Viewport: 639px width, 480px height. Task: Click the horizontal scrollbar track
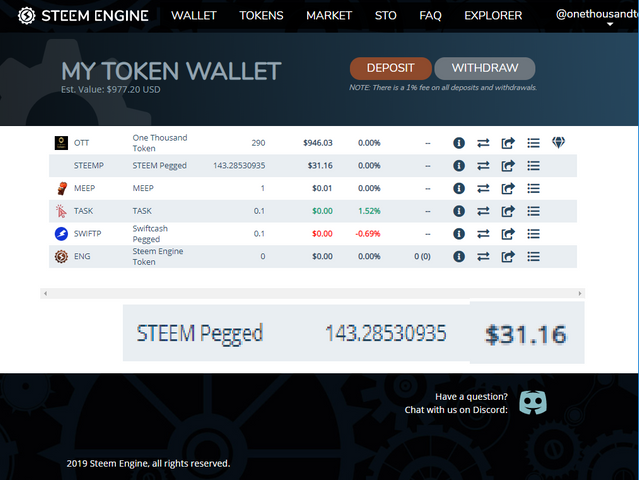pos(313,293)
